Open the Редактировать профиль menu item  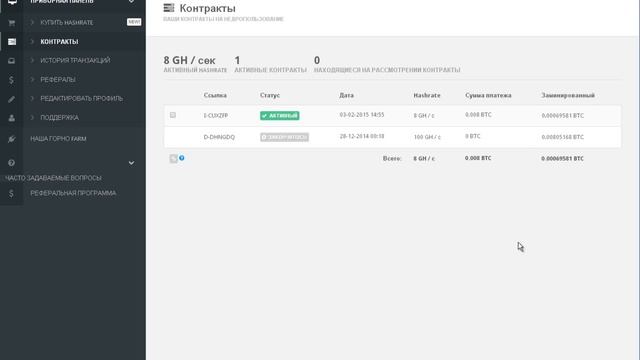pyautogui.click(x=82, y=98)
